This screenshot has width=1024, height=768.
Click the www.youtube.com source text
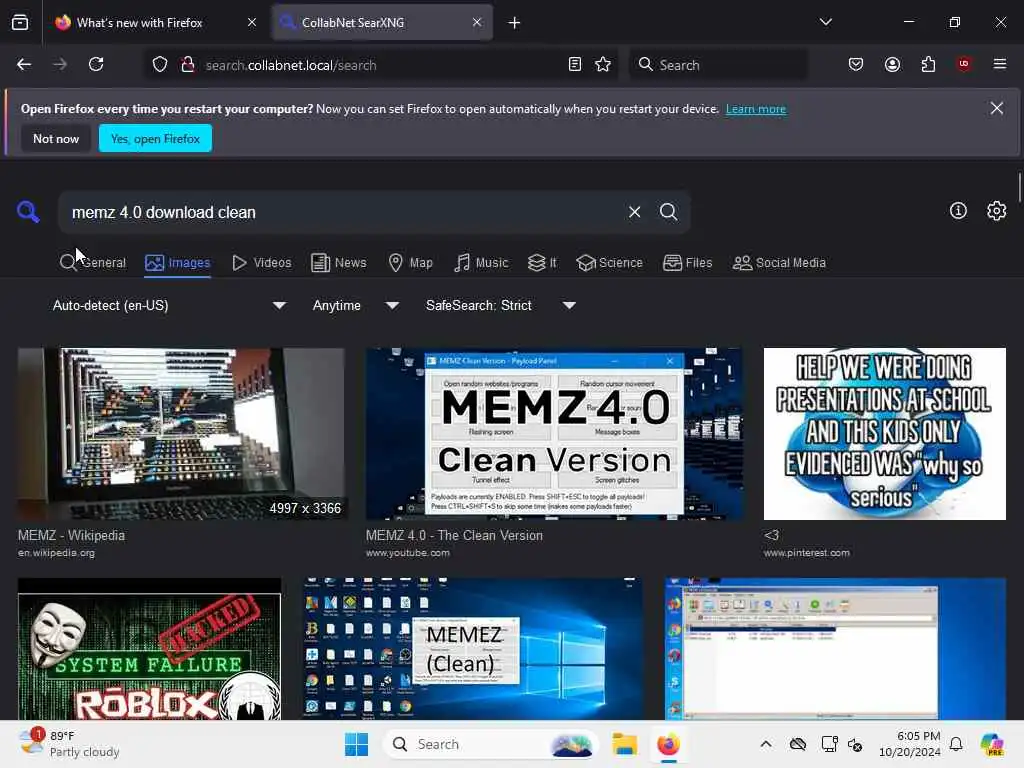[x=408, y=552]
